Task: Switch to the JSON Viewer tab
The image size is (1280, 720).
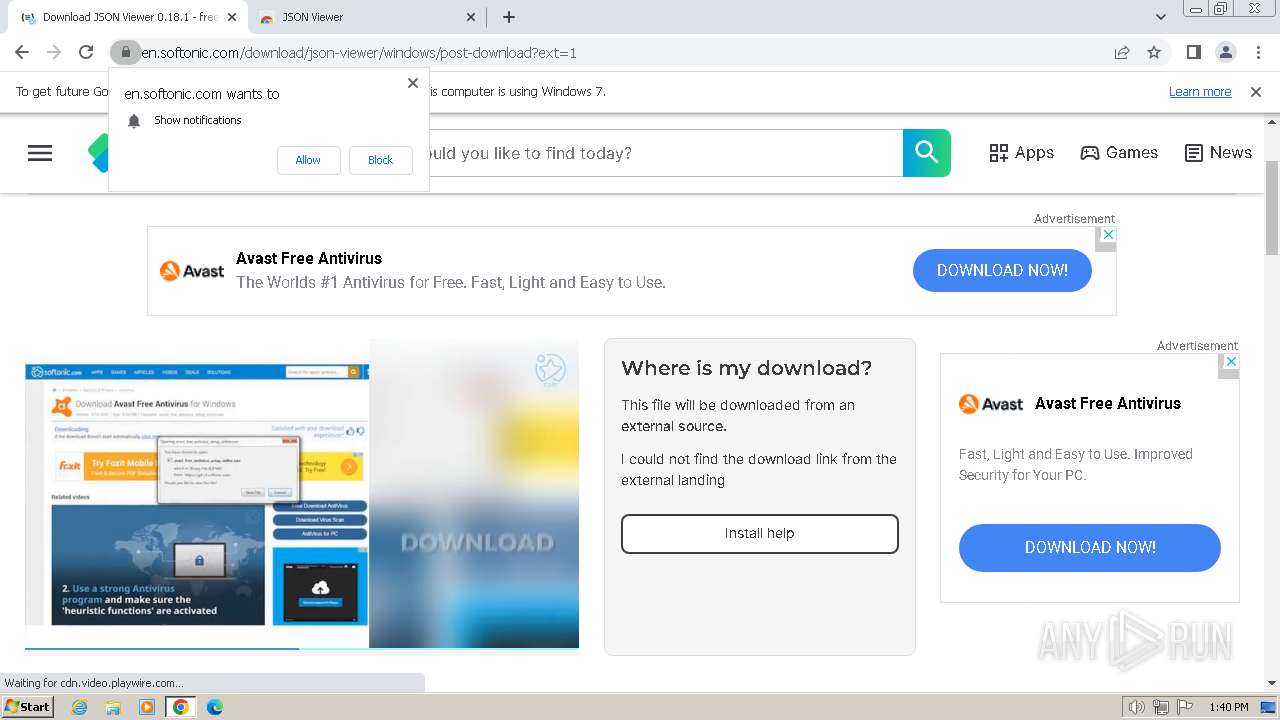Action: pyautogui.click(x=367, y=17)
